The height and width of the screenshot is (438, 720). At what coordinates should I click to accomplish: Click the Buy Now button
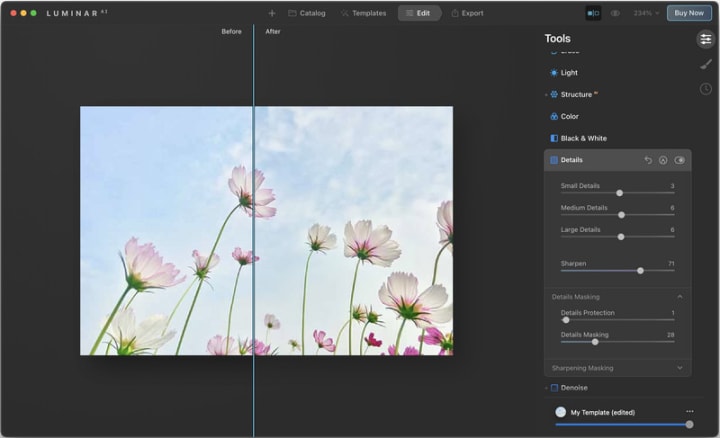click(688, 13)
